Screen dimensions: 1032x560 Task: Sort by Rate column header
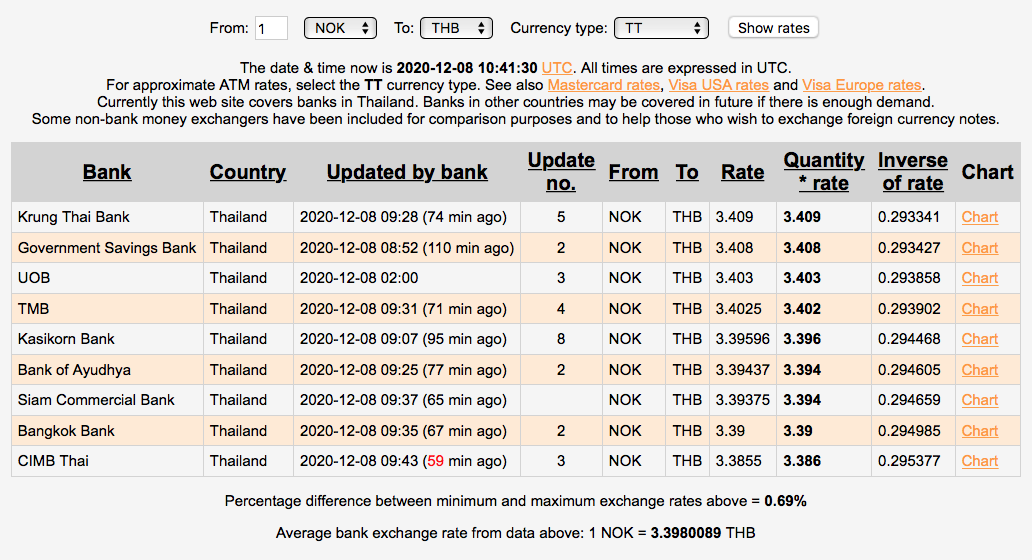click(x=742, y=172)
